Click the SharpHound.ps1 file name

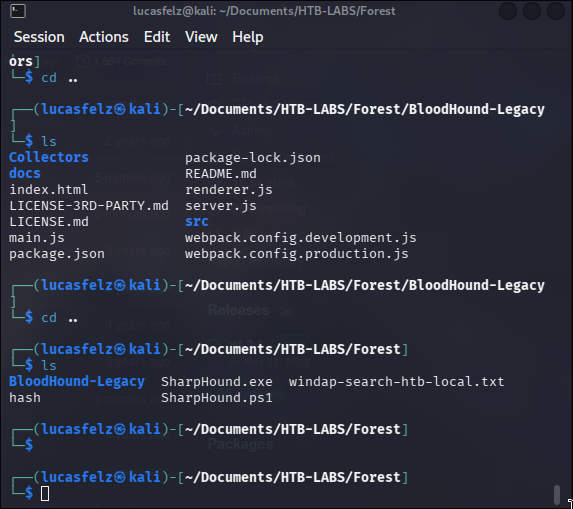point(217,398)
